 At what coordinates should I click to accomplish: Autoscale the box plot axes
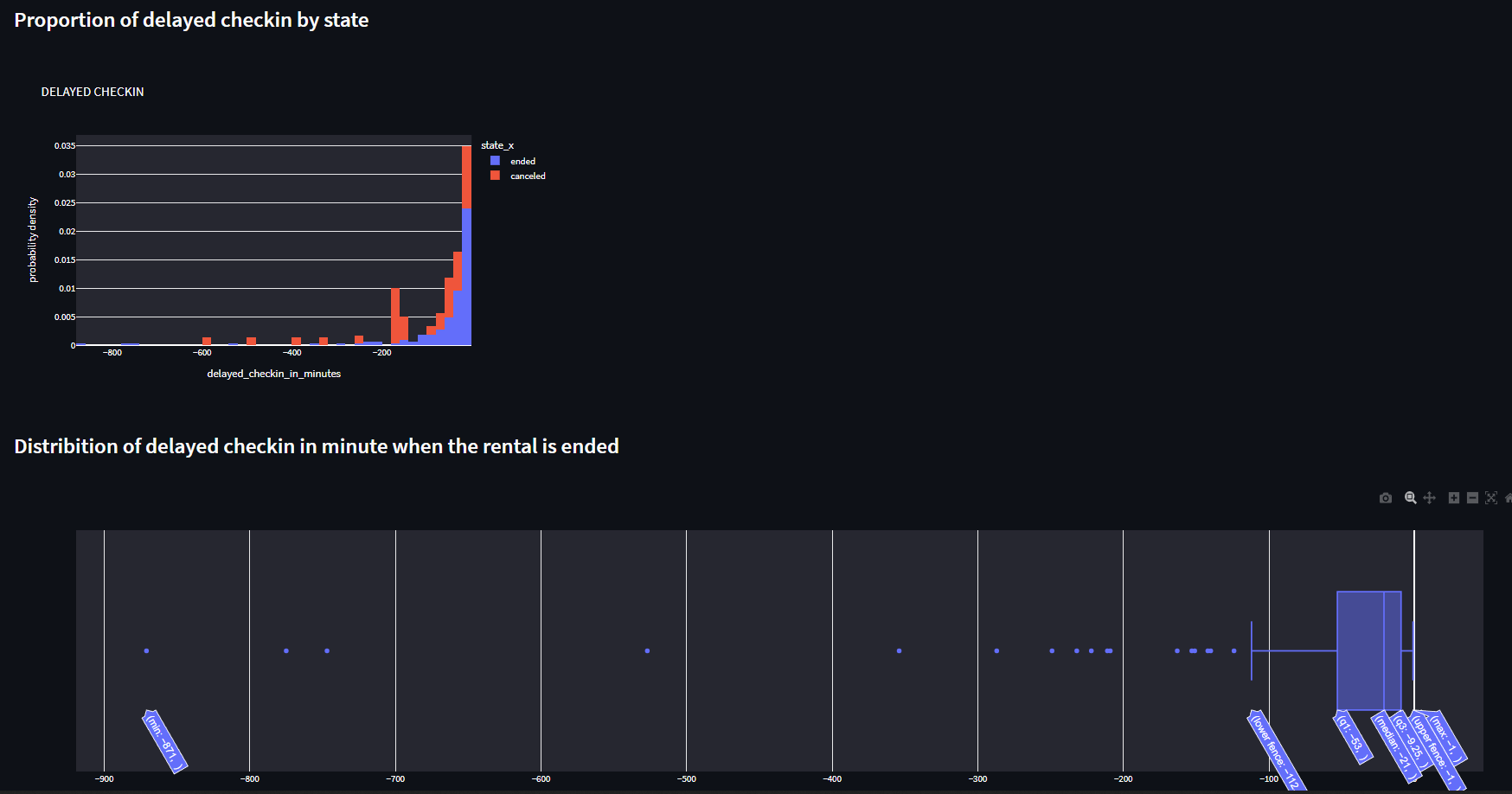[1492, 498]
